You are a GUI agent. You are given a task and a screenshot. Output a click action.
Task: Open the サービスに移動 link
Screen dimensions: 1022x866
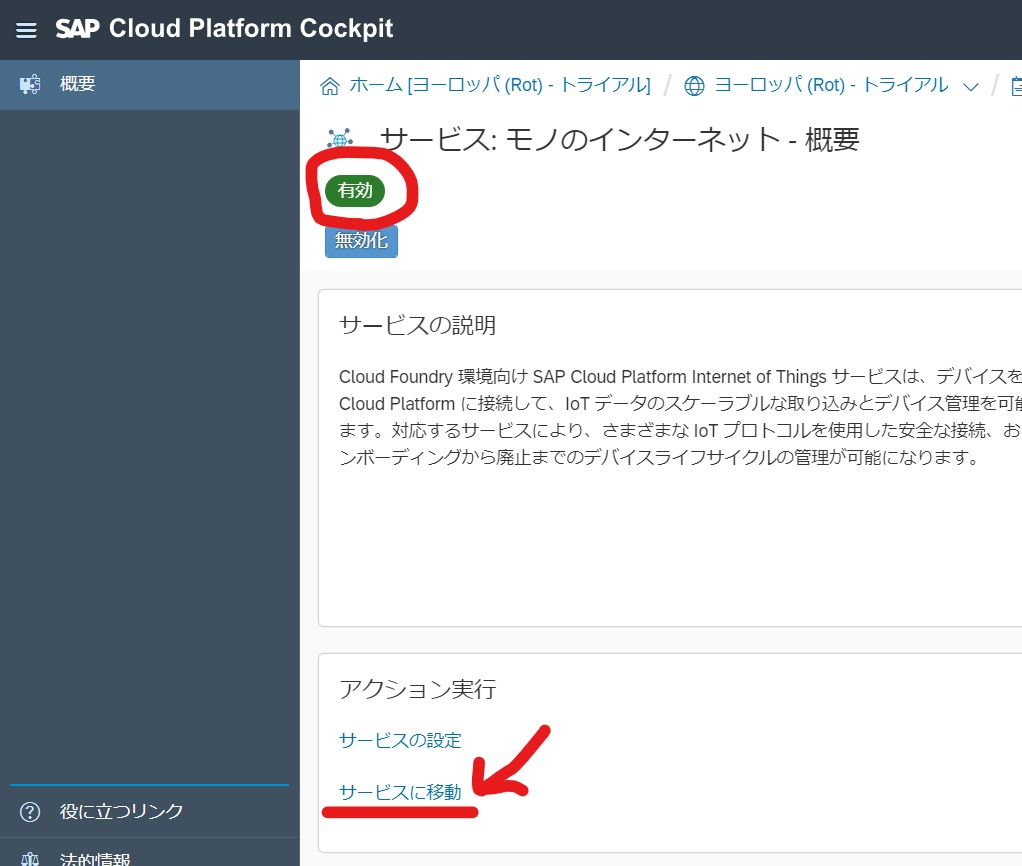click(x=400, y=792)
